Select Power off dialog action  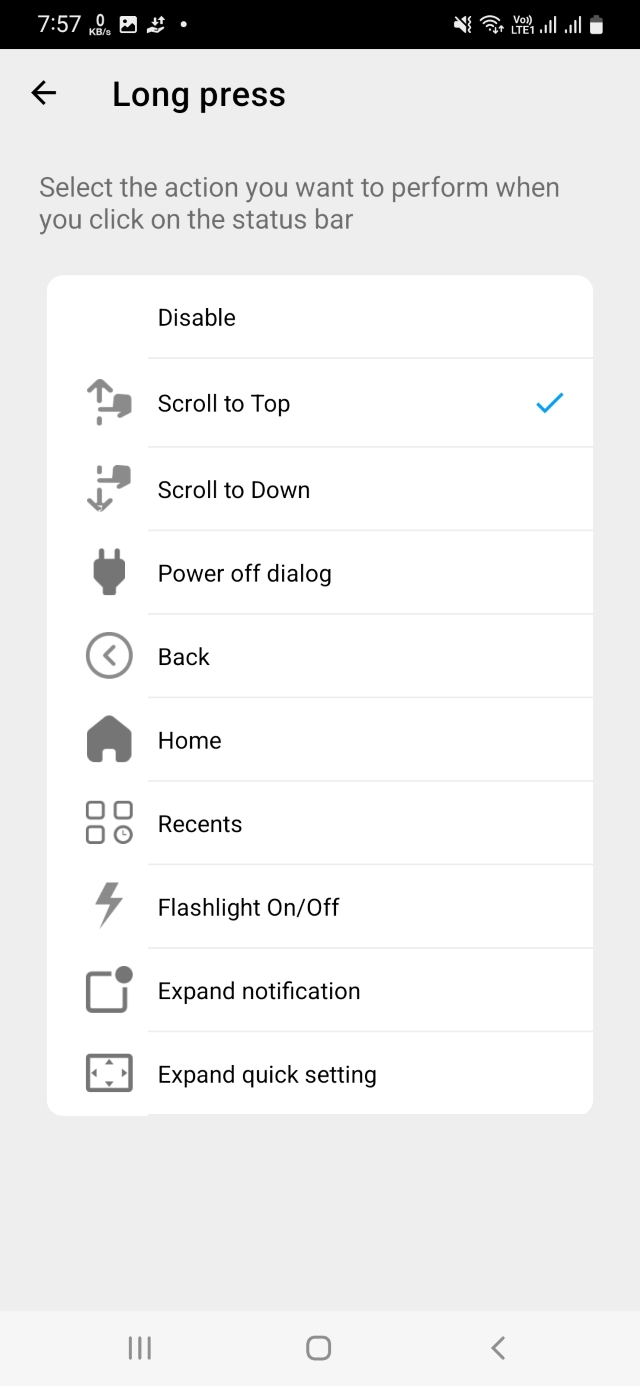point(244,574)
